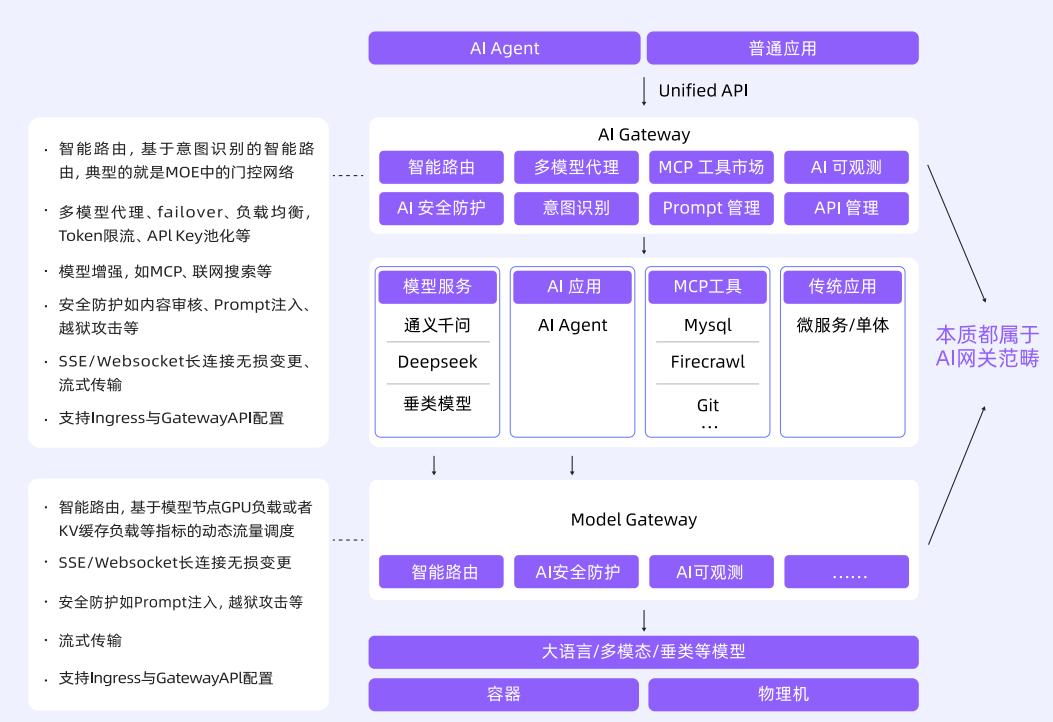Click the purple 本质都属于AI网关范畴 text
Screen dimensions: 1053x722
987,346
